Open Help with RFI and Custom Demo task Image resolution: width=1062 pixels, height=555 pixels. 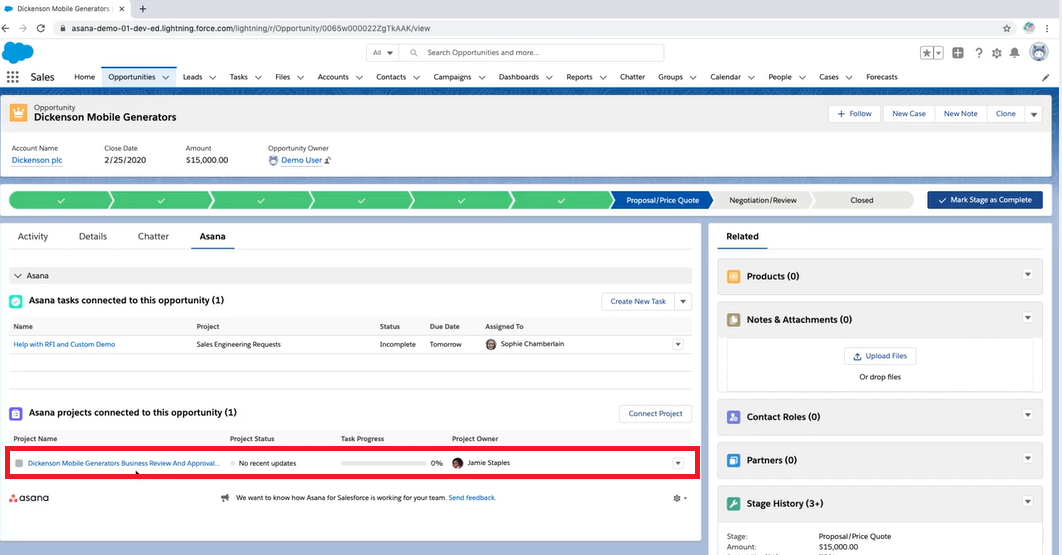point(64,344)
